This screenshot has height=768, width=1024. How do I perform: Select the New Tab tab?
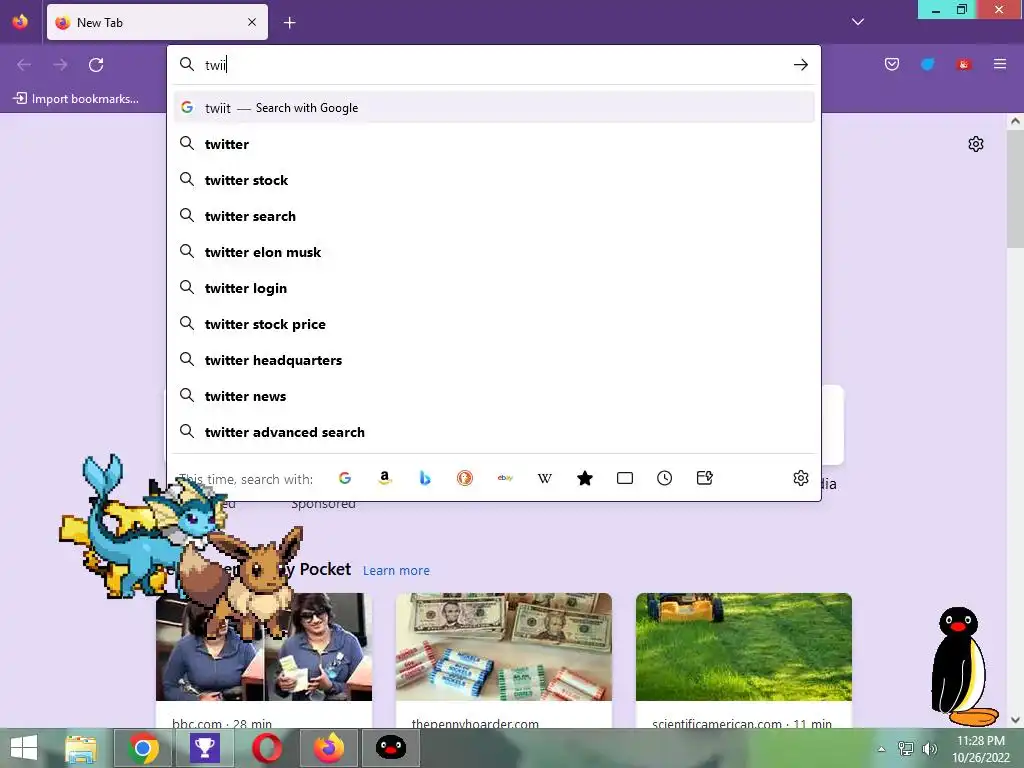tap(157, 22)
